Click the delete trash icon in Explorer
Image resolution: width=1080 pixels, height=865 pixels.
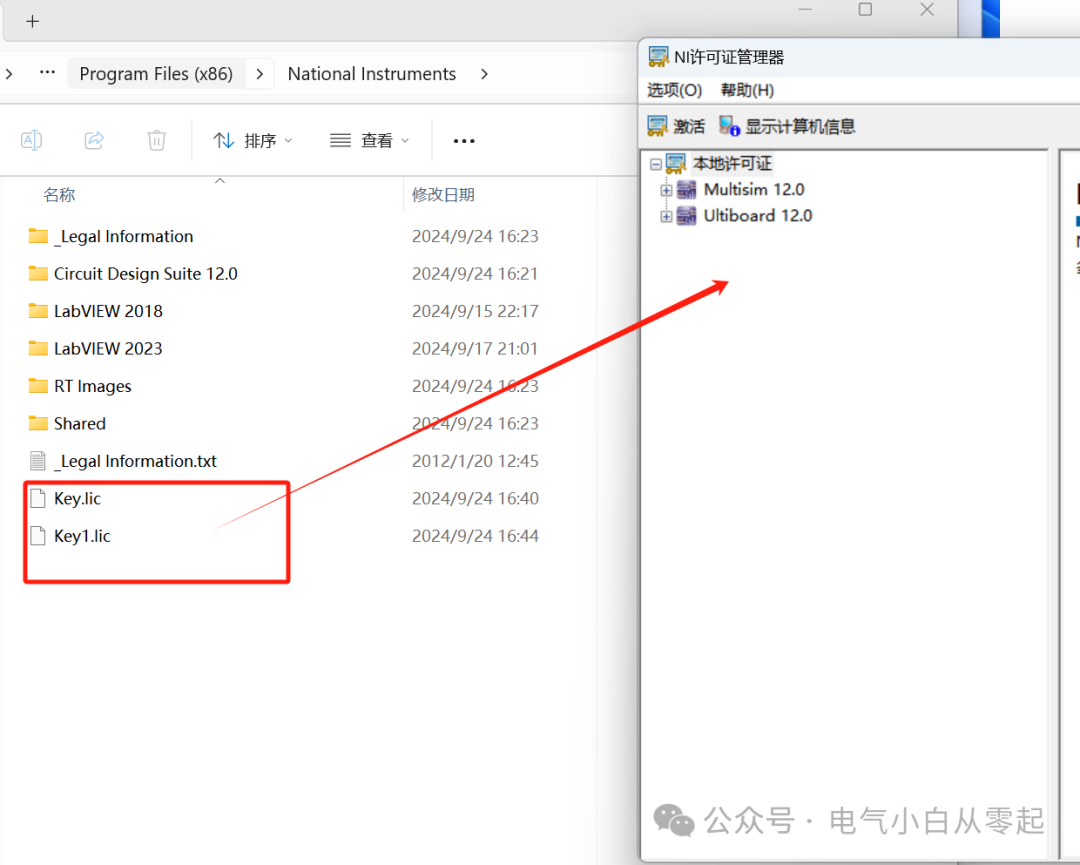click(x=157, y=140)
